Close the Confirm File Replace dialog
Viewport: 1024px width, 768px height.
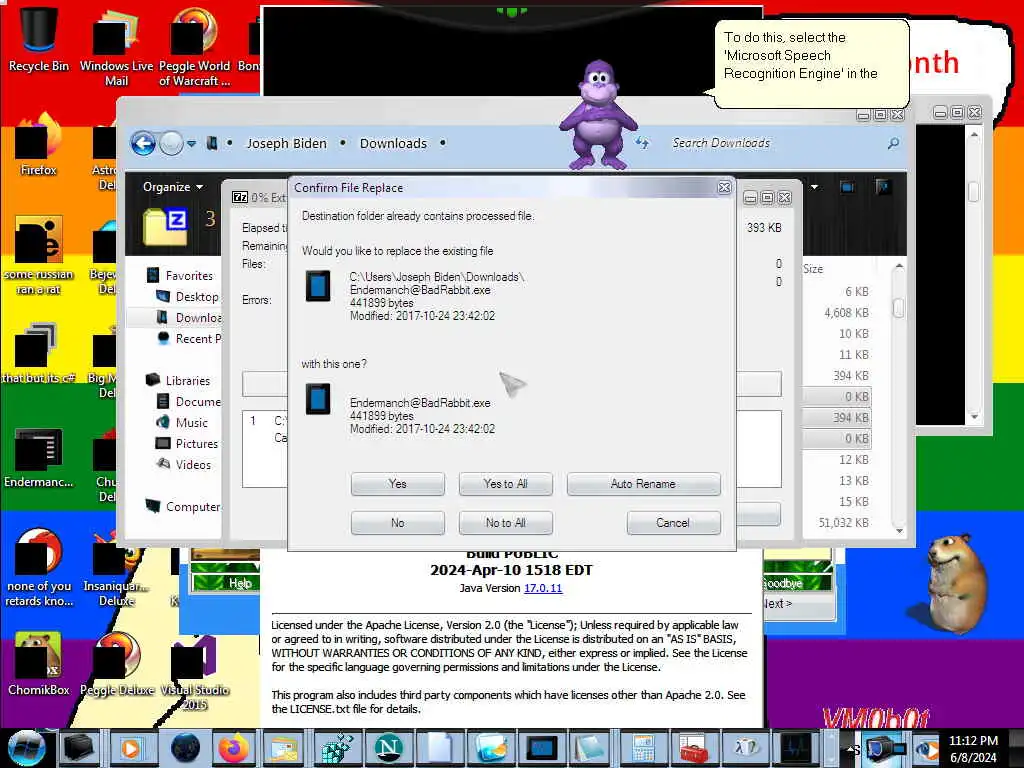pos(724,187)
